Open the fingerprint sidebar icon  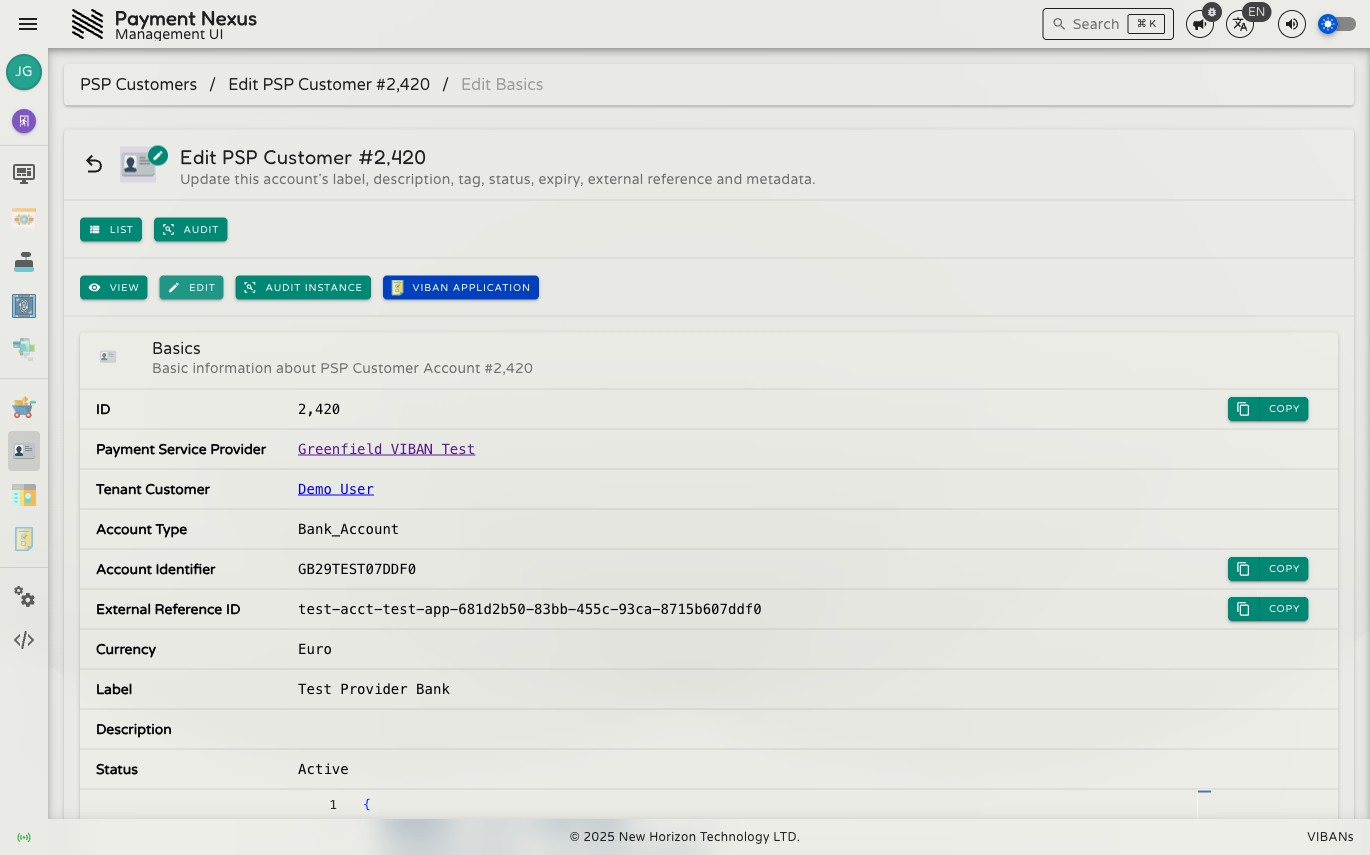click(x=24, y=306)
